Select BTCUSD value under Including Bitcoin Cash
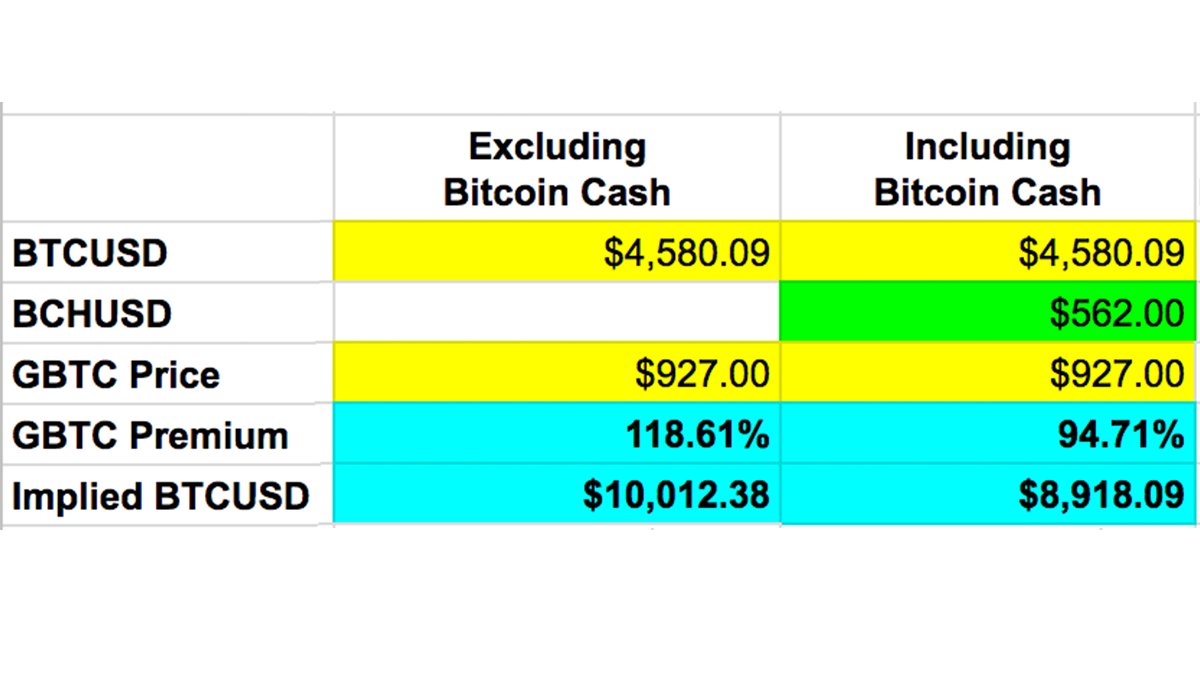This screenshot has height=676, width=1200. [x=988, y=253]
